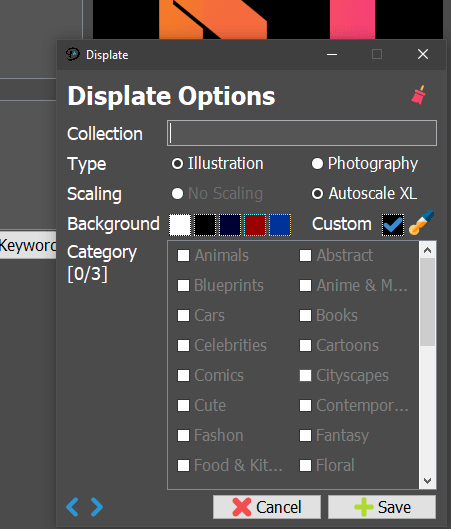
Task: Choose the No Scaling option
Action: pyautogui.click(x=217, y=194)
